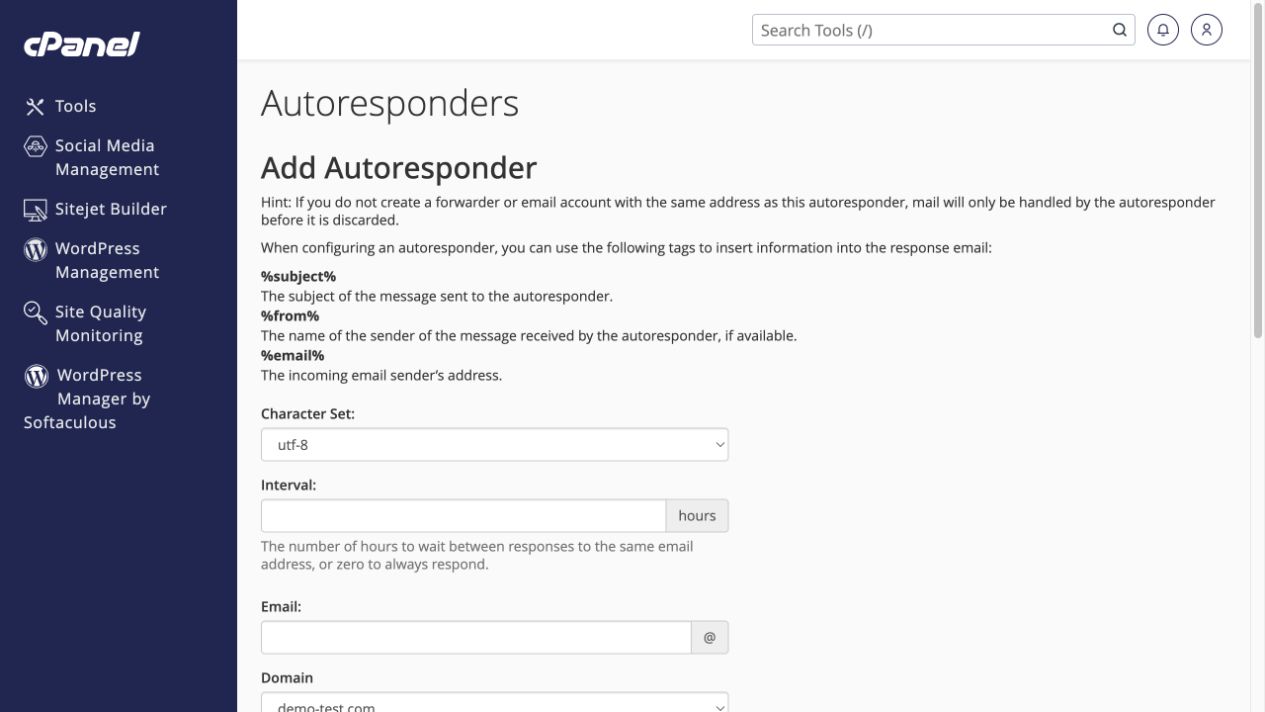The height and width of the screenshot is (712, 1265).
Task: Select Tools in the sidebar
Action: (76, 106)
